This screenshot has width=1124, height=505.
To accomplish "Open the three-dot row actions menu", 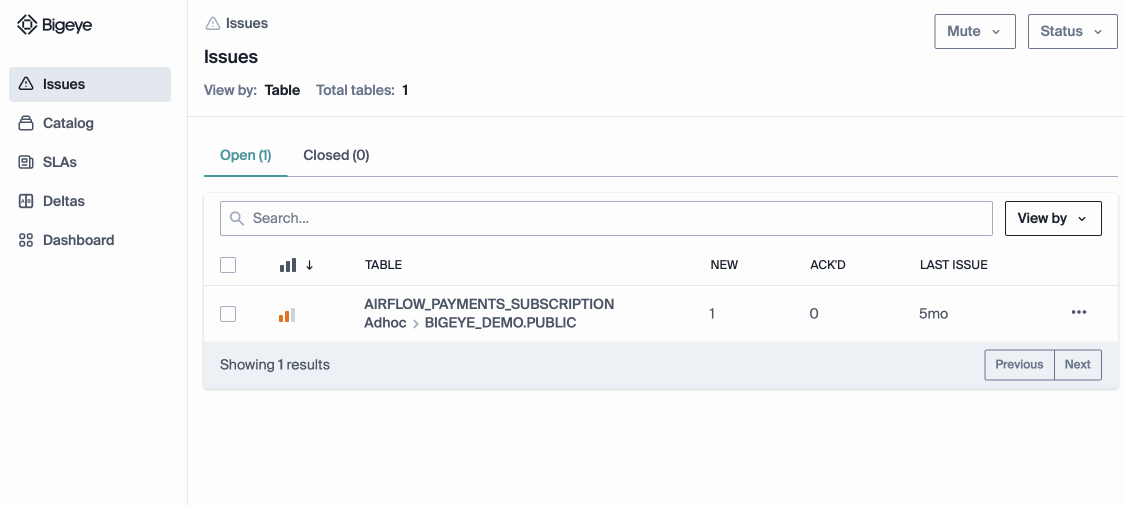I will click(x=1078, y=313).
